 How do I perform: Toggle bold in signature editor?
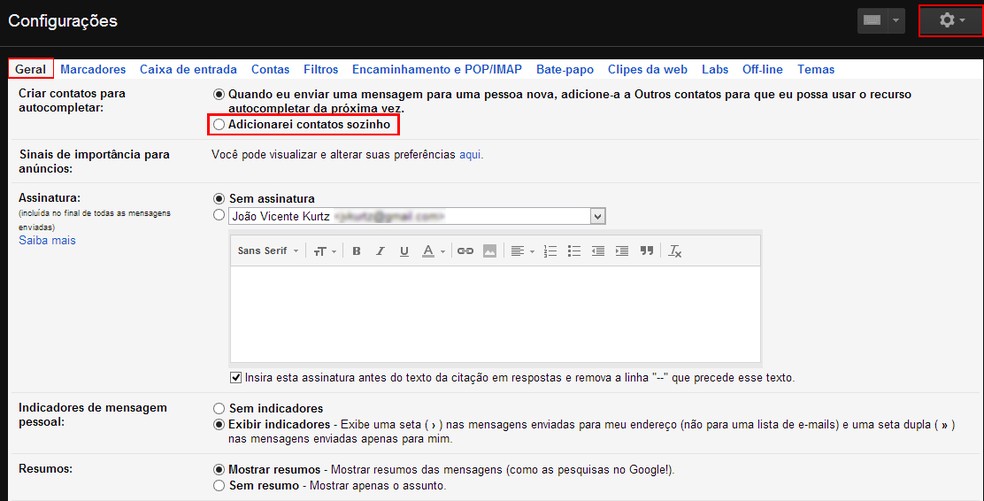tap(356, 251)
